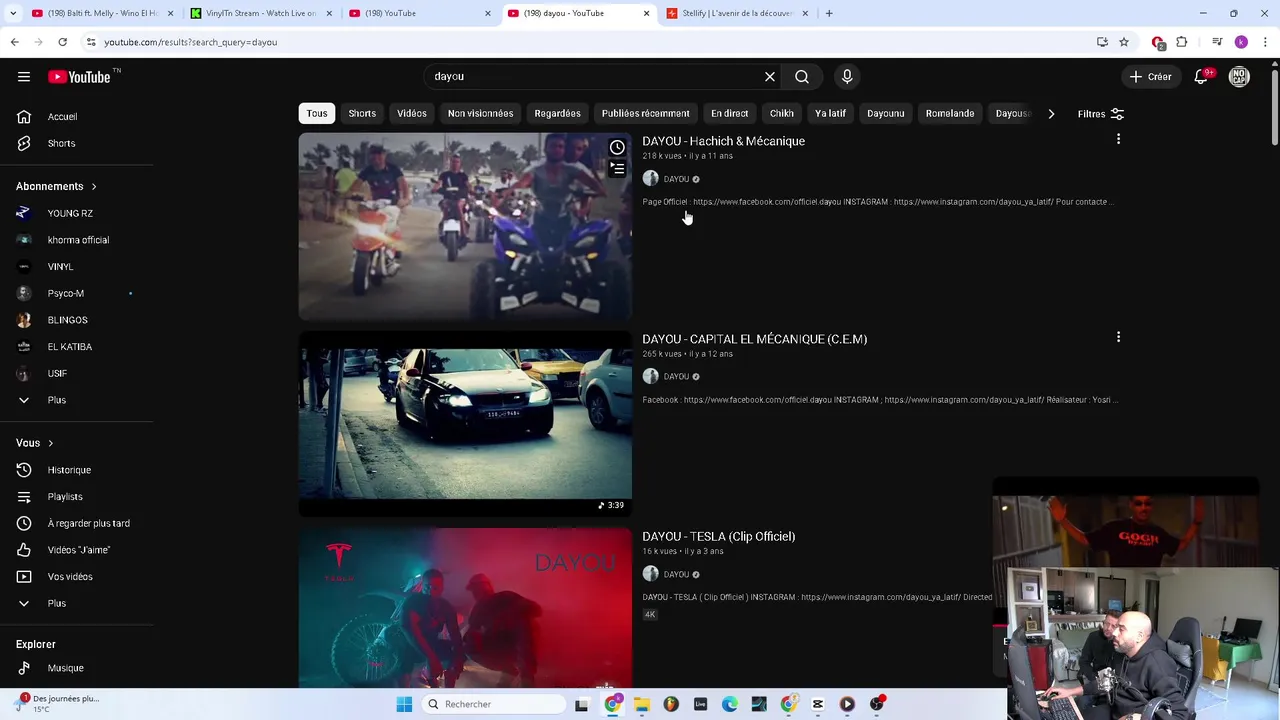The image size is (1280, 720).
Task: Open the notifications bell
Action: click(1201, 77)
